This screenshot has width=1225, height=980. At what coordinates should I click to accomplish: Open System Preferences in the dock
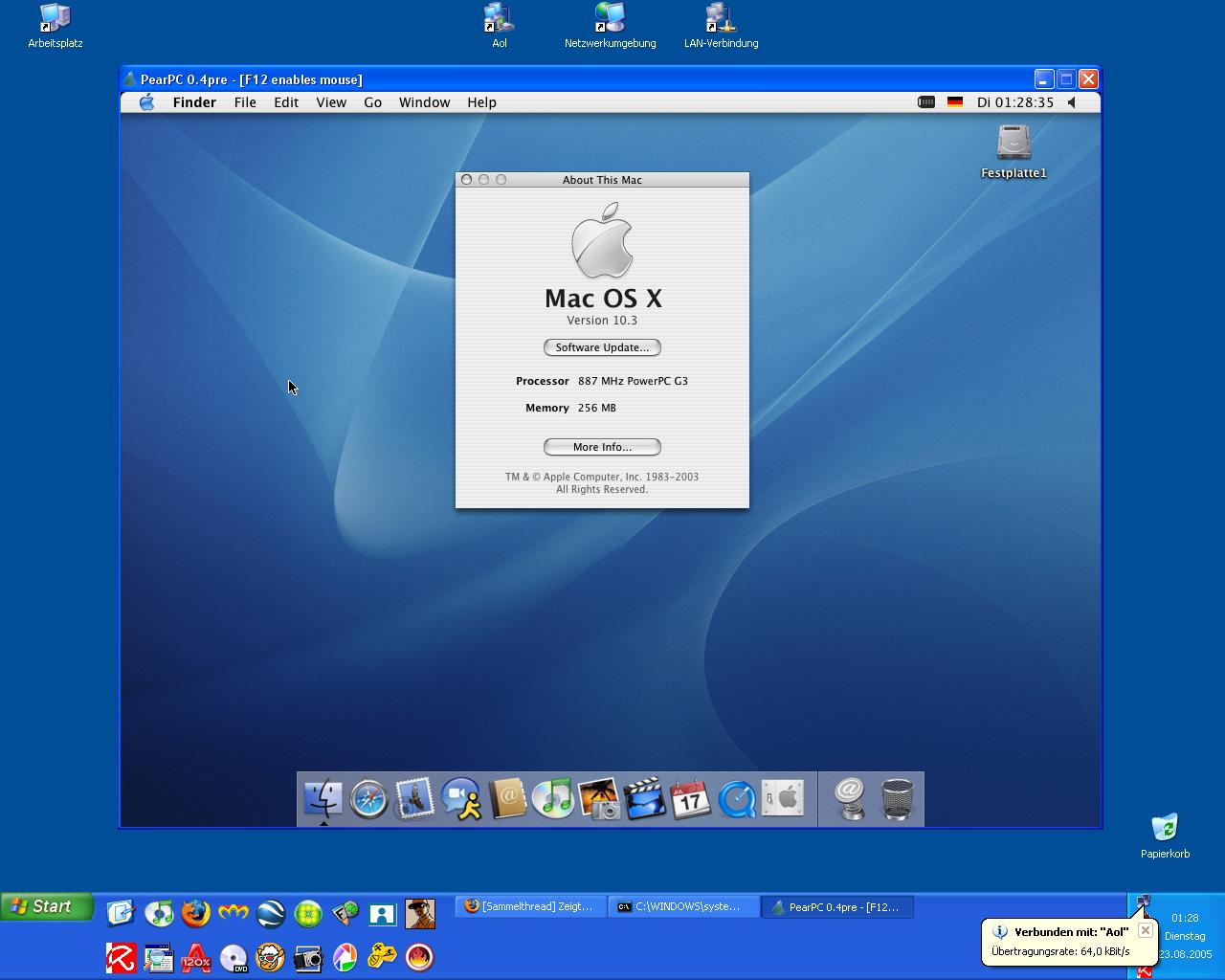point(783,798)
